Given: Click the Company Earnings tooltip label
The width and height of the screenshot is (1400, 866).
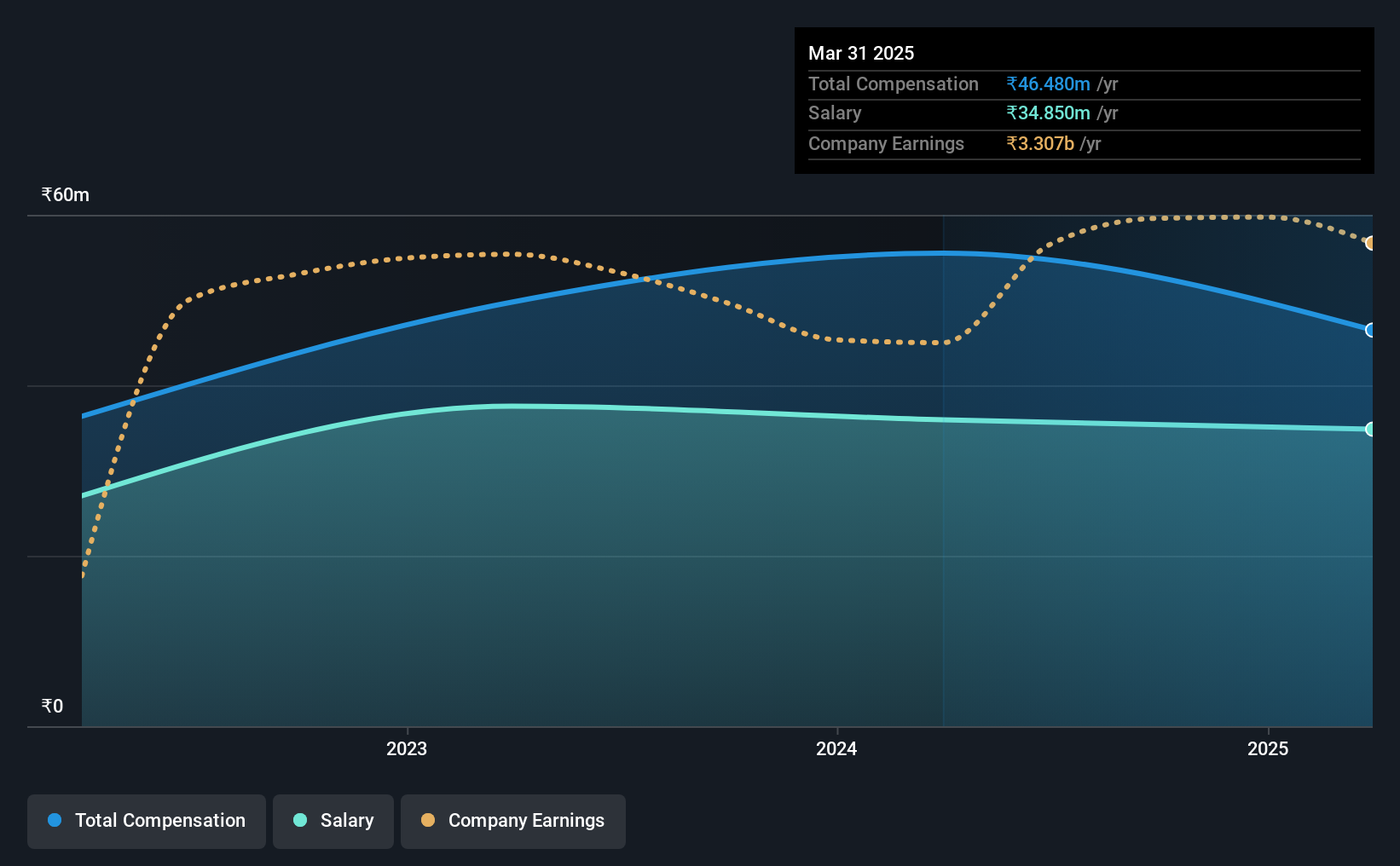Looking at the screenshot, I should (886, 143).
